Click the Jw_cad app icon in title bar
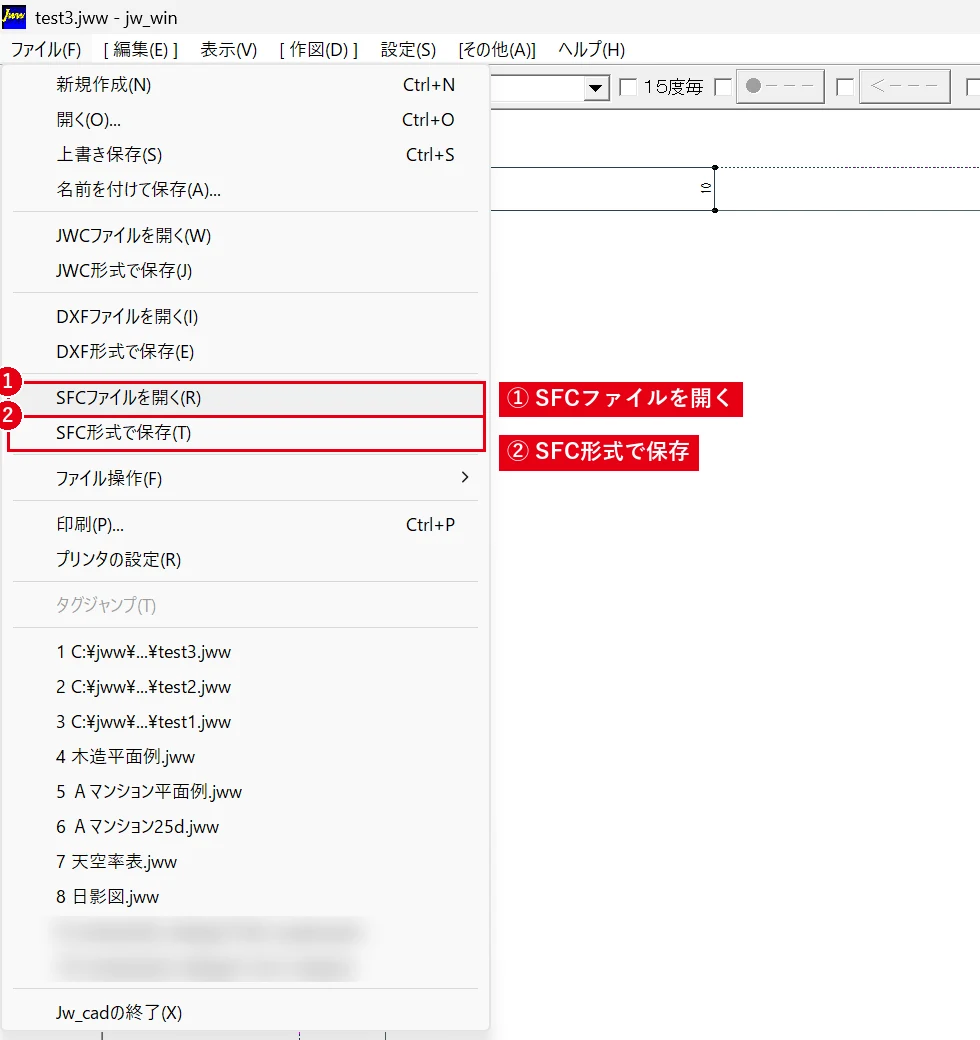 pyautogui.click(x=13, y=17)
